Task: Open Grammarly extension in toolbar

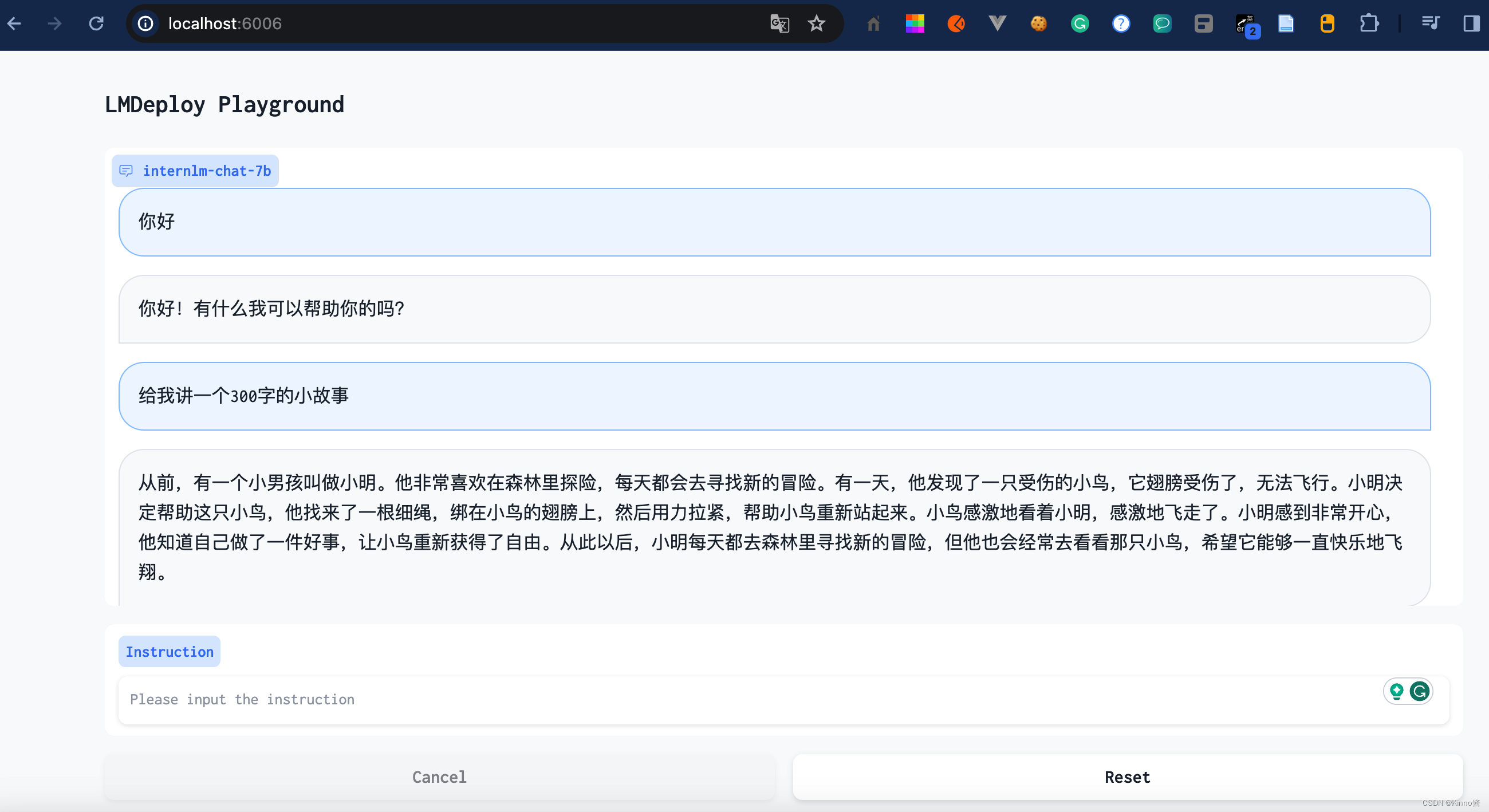Action: tap(1080, 23)
